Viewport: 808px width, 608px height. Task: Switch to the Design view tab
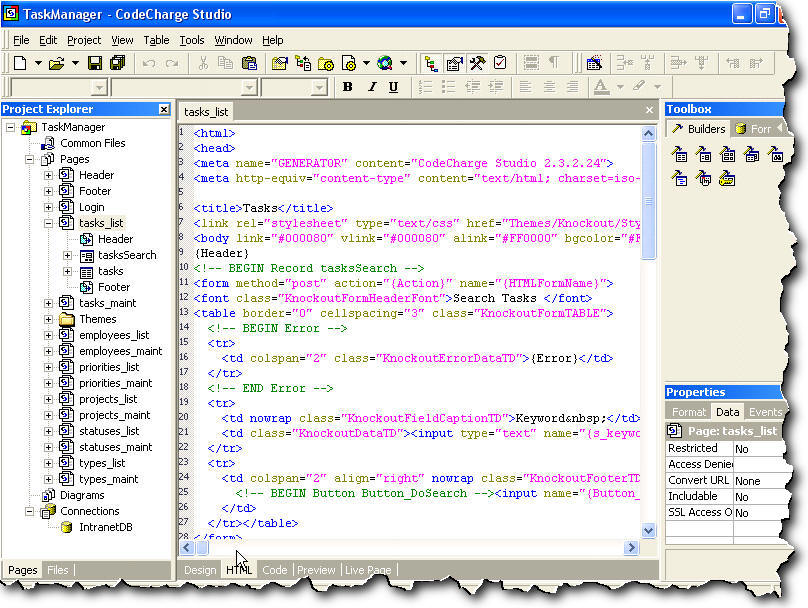[200, 570]
